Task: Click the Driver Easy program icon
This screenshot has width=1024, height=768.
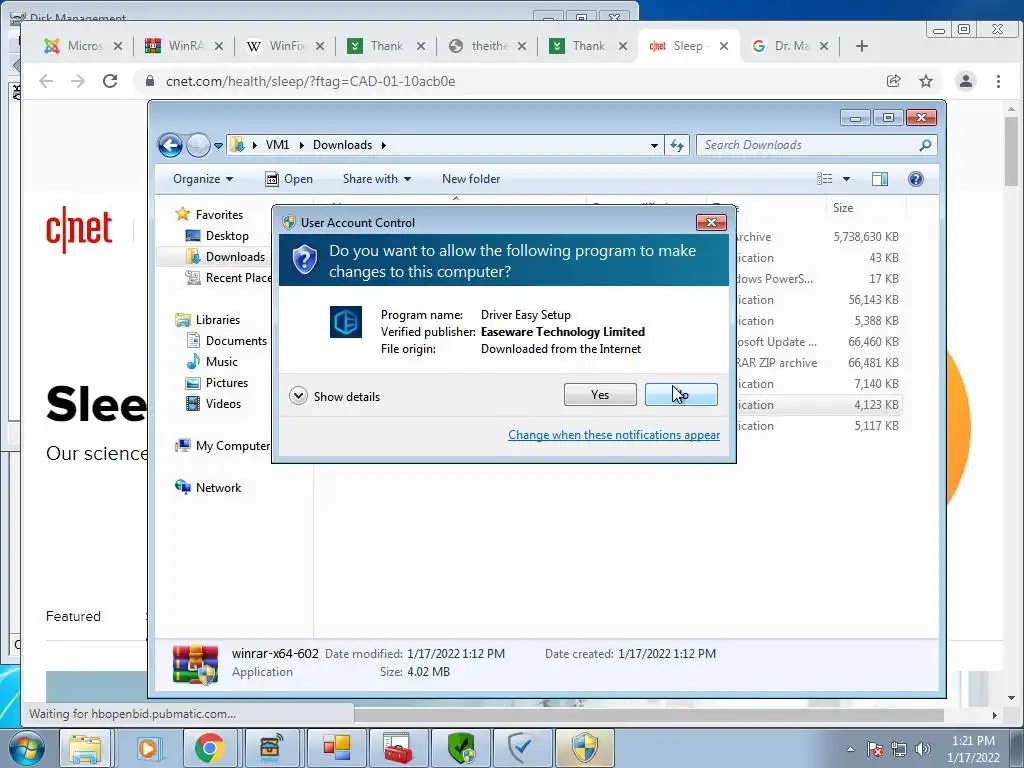Action: [x=345, y=321]
